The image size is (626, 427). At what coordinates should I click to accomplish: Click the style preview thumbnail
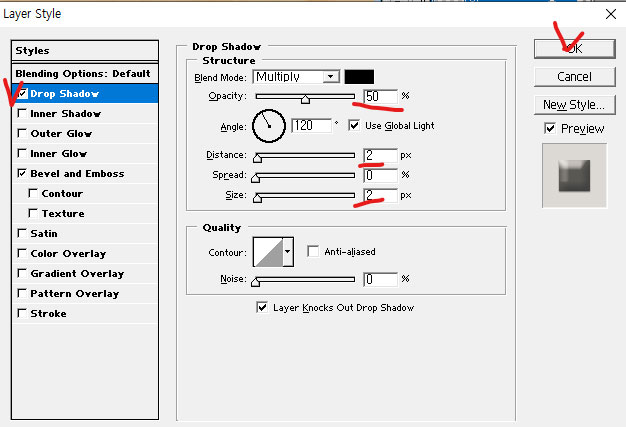[574, 176]
